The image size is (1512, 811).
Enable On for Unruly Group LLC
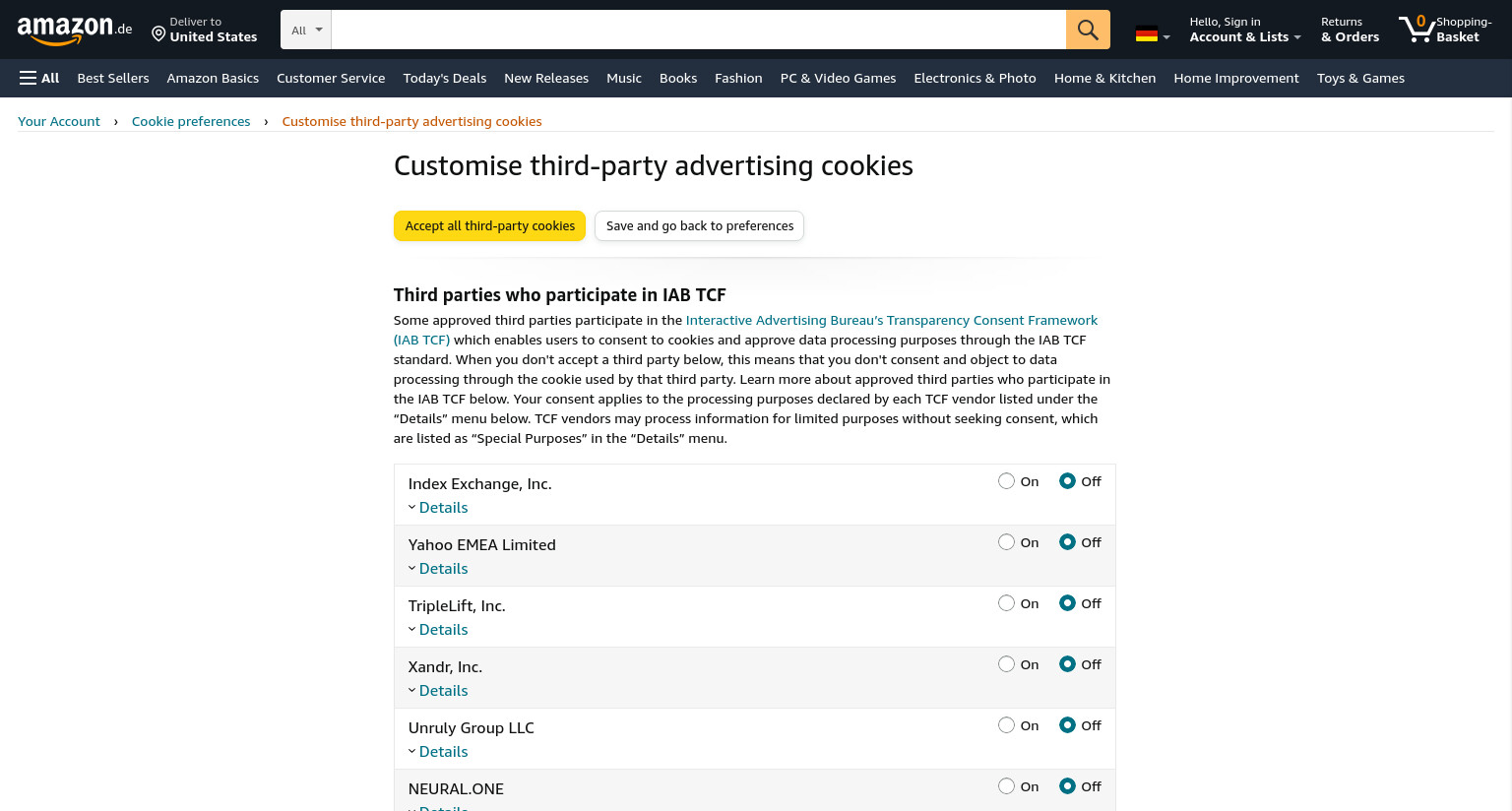[x=1006, y=725]
